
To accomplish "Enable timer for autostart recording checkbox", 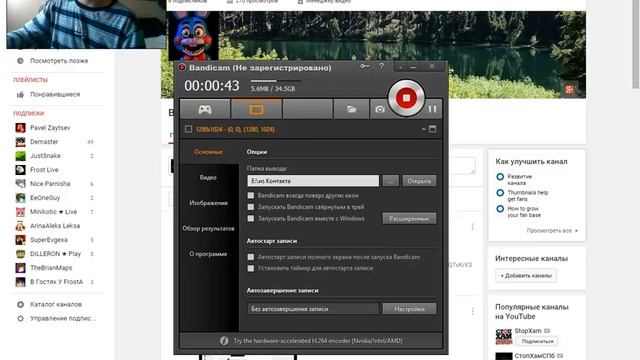I will [x=251, y=268].
